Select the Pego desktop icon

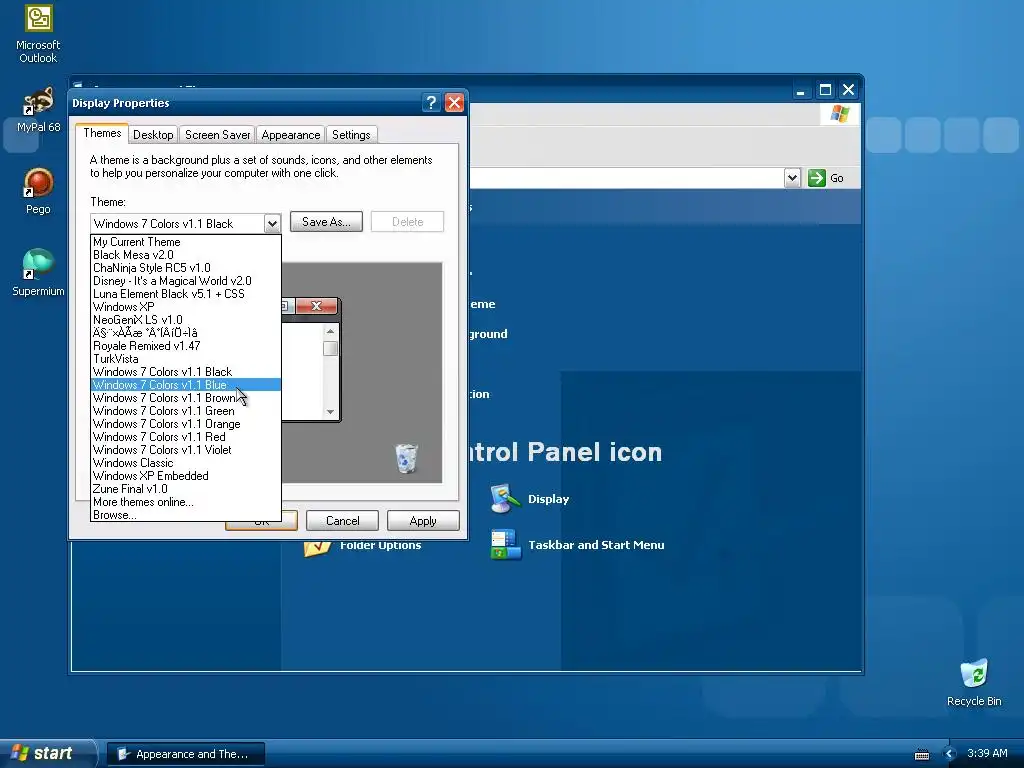(x=38, y=191)
